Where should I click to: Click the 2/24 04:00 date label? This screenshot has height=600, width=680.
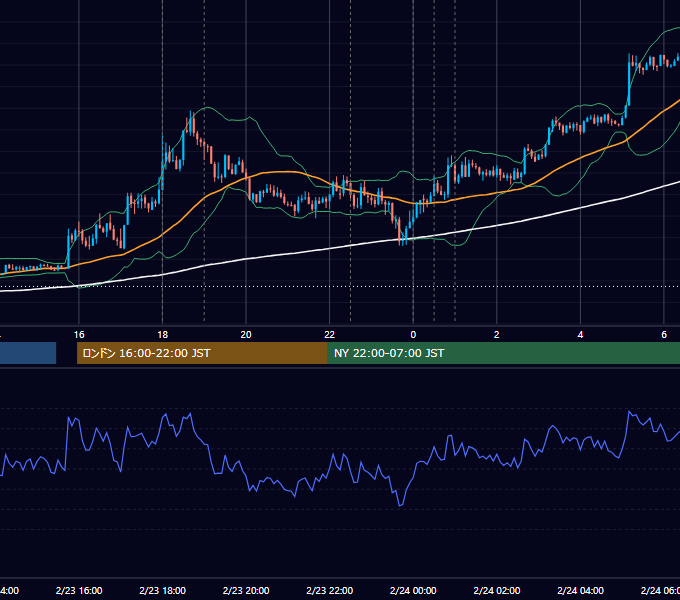pyautogui.click(x=580, y=590)
